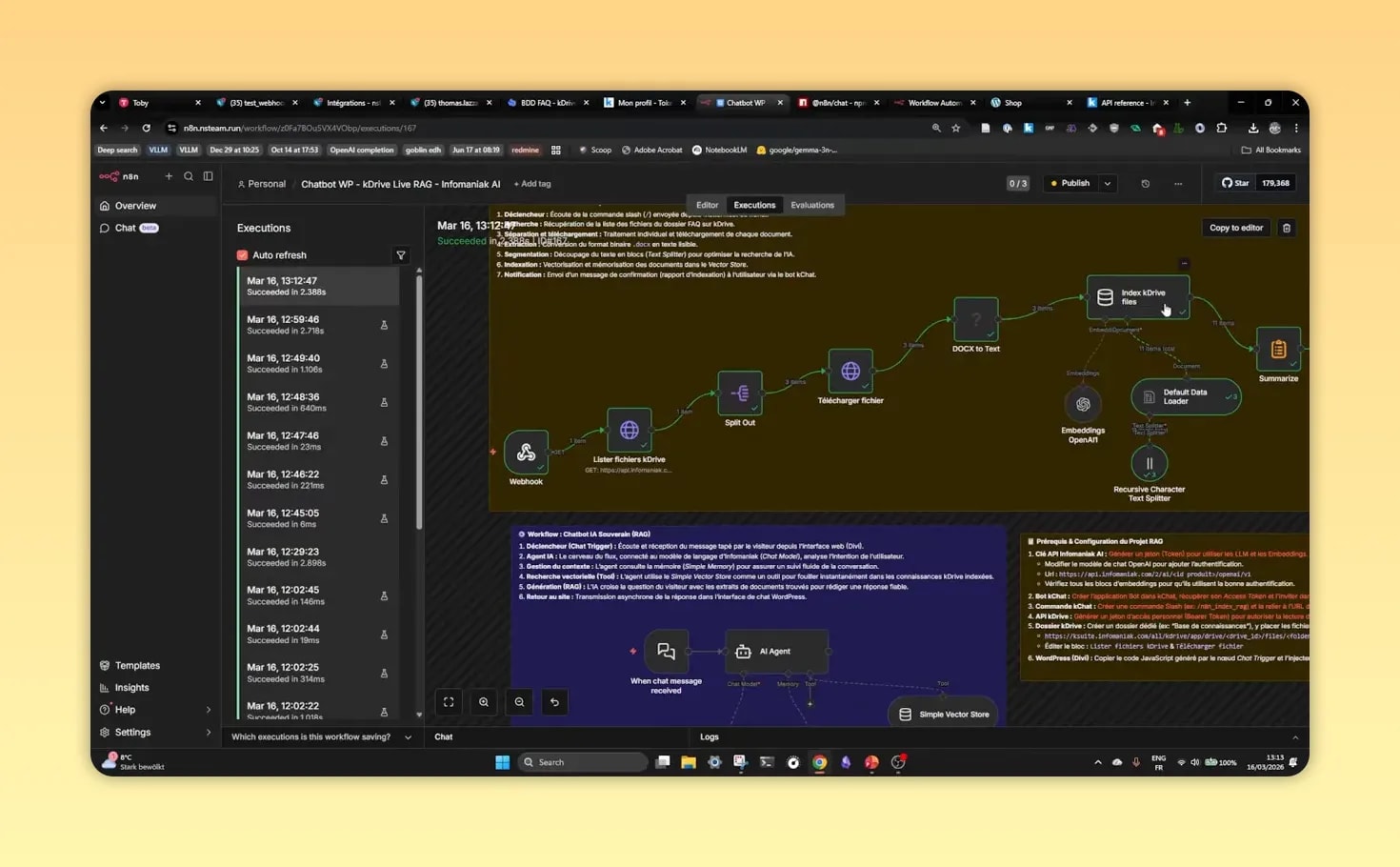The height and width of the screenshot is (867, 1400).
Task: Enable the zoom in canvas control
Action: pyautogui.click(x=484, y=702)
